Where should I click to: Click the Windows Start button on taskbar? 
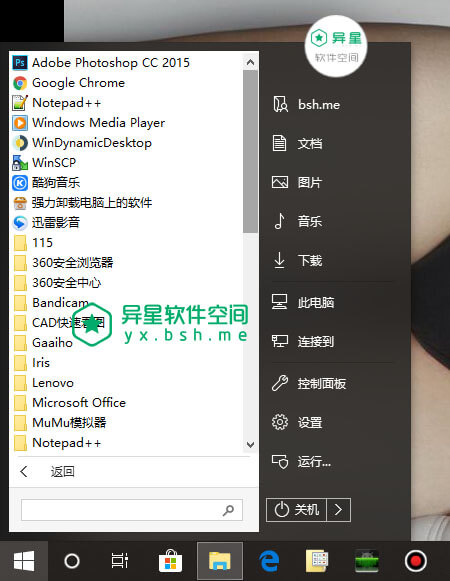coord(24,561)
